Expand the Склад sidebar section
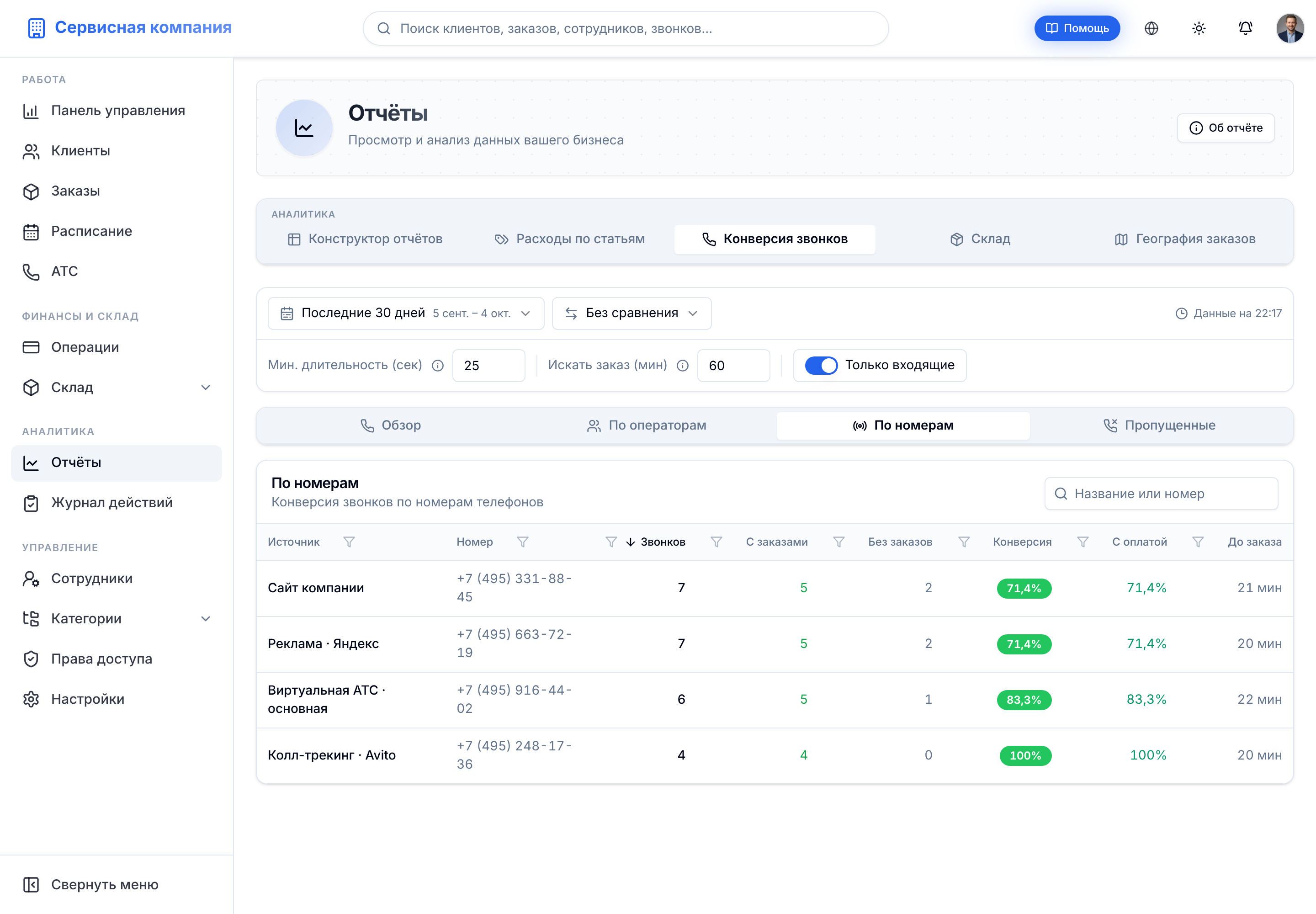 pyautogui.click(x=116, y=388)
